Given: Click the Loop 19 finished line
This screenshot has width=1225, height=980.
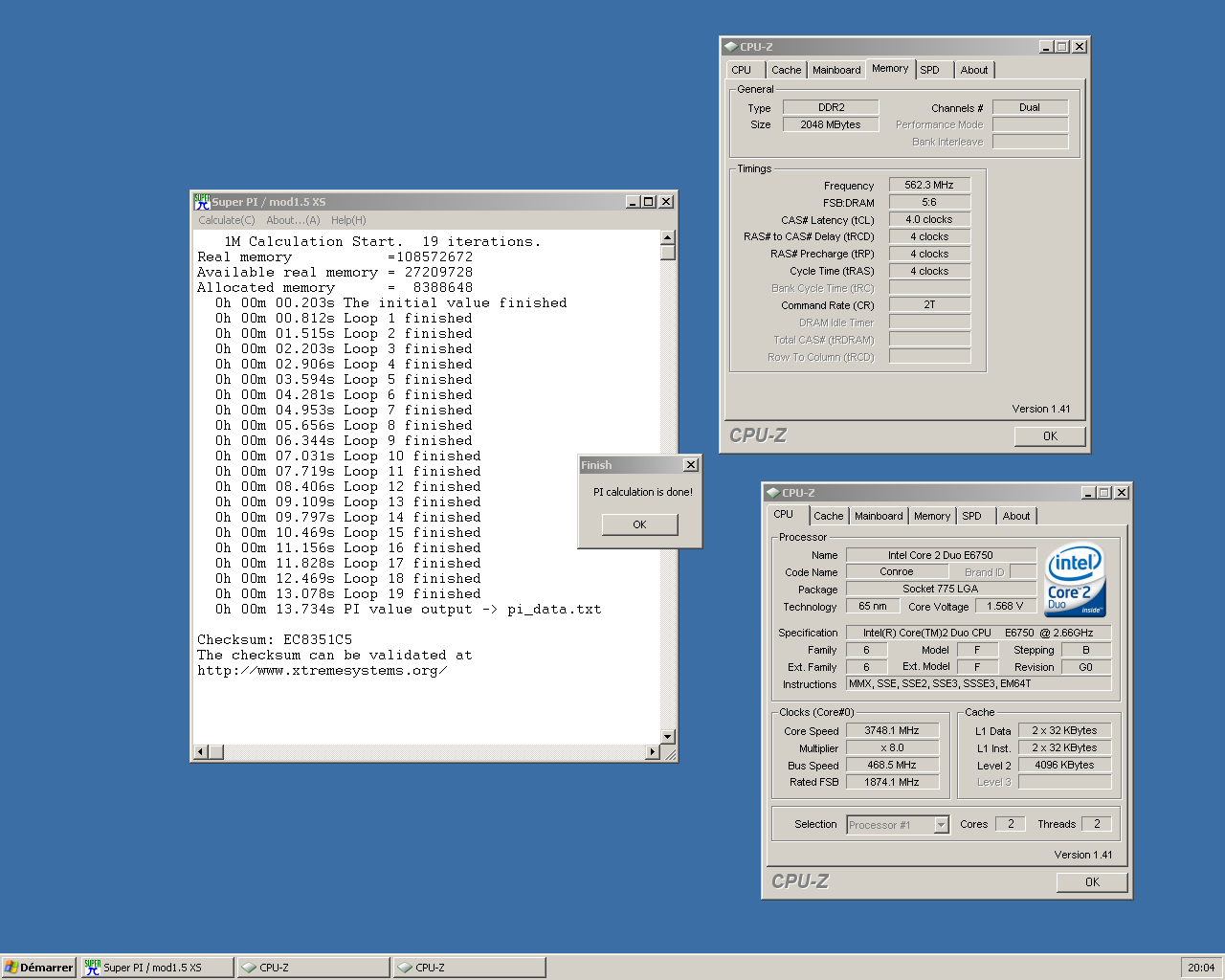Looking at the screenshot, I should point(348,593).
